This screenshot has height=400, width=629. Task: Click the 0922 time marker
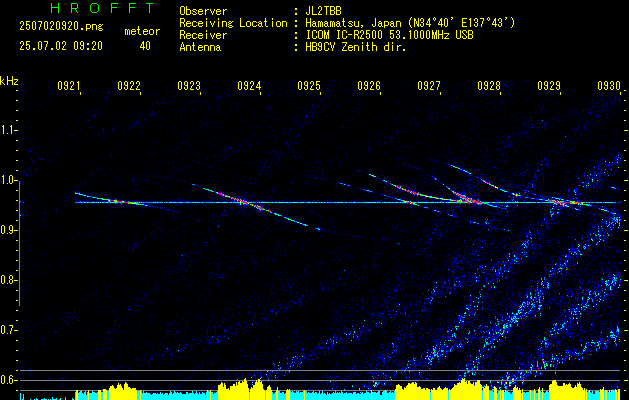[129, 86]
